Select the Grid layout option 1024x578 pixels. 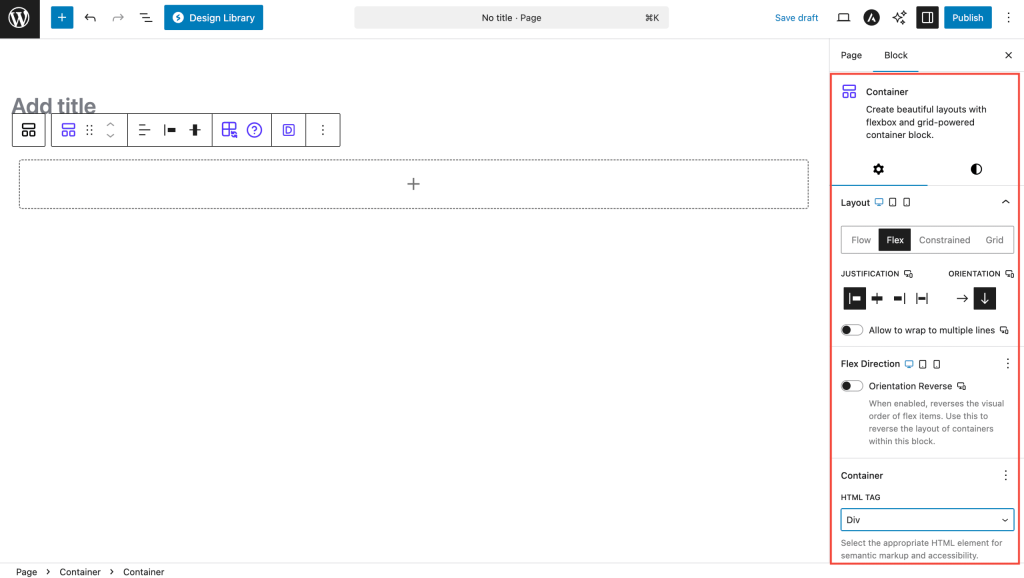[994, 240]
